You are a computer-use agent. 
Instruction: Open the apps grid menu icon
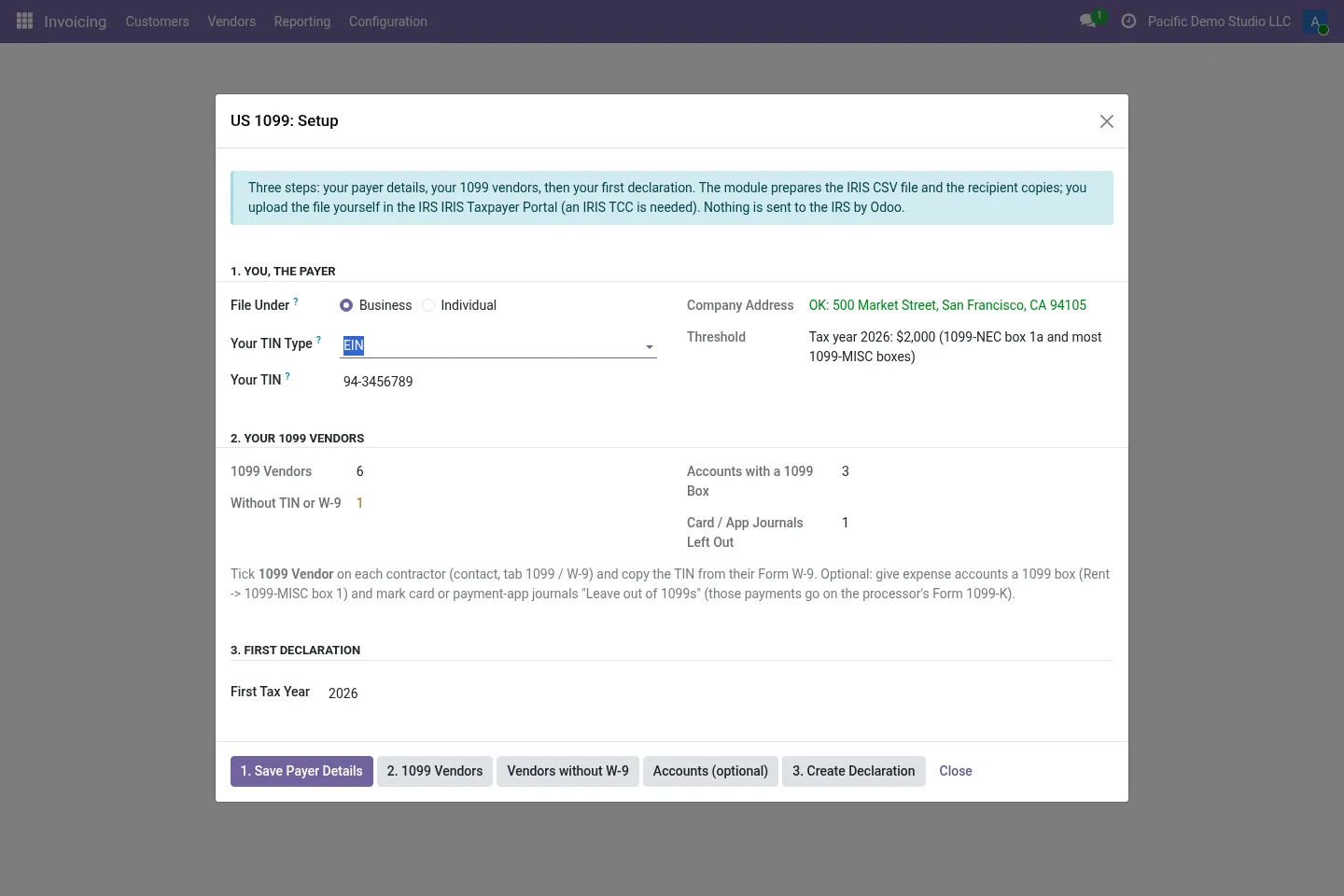[x=25, y=21]
